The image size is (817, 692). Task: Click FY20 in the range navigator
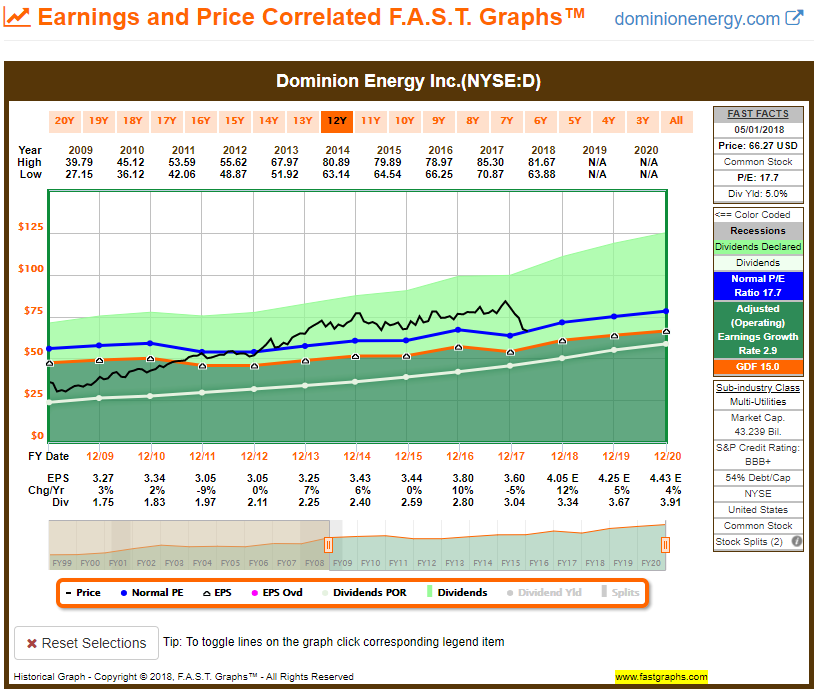[x=651, y=563]
